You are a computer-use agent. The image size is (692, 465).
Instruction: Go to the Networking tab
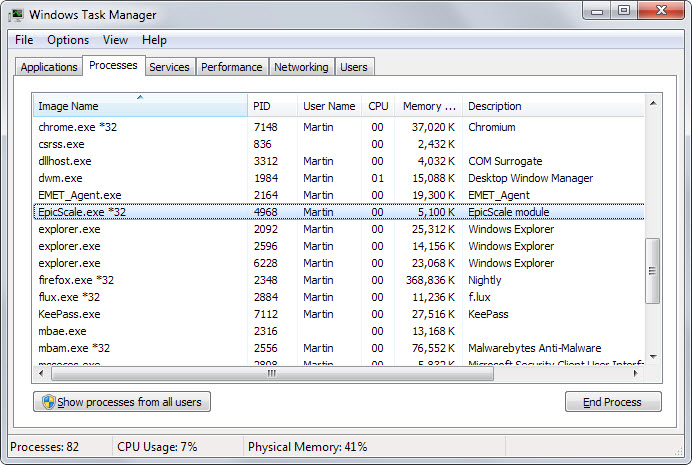click(301, 67)
